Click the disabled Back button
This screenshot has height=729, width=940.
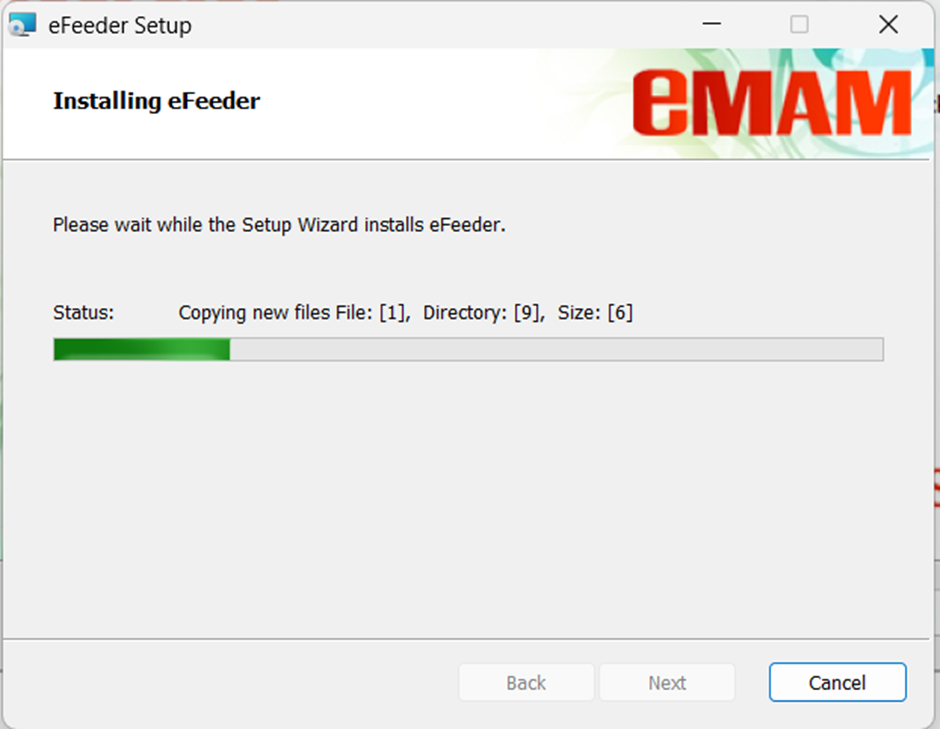coord(526,682)
